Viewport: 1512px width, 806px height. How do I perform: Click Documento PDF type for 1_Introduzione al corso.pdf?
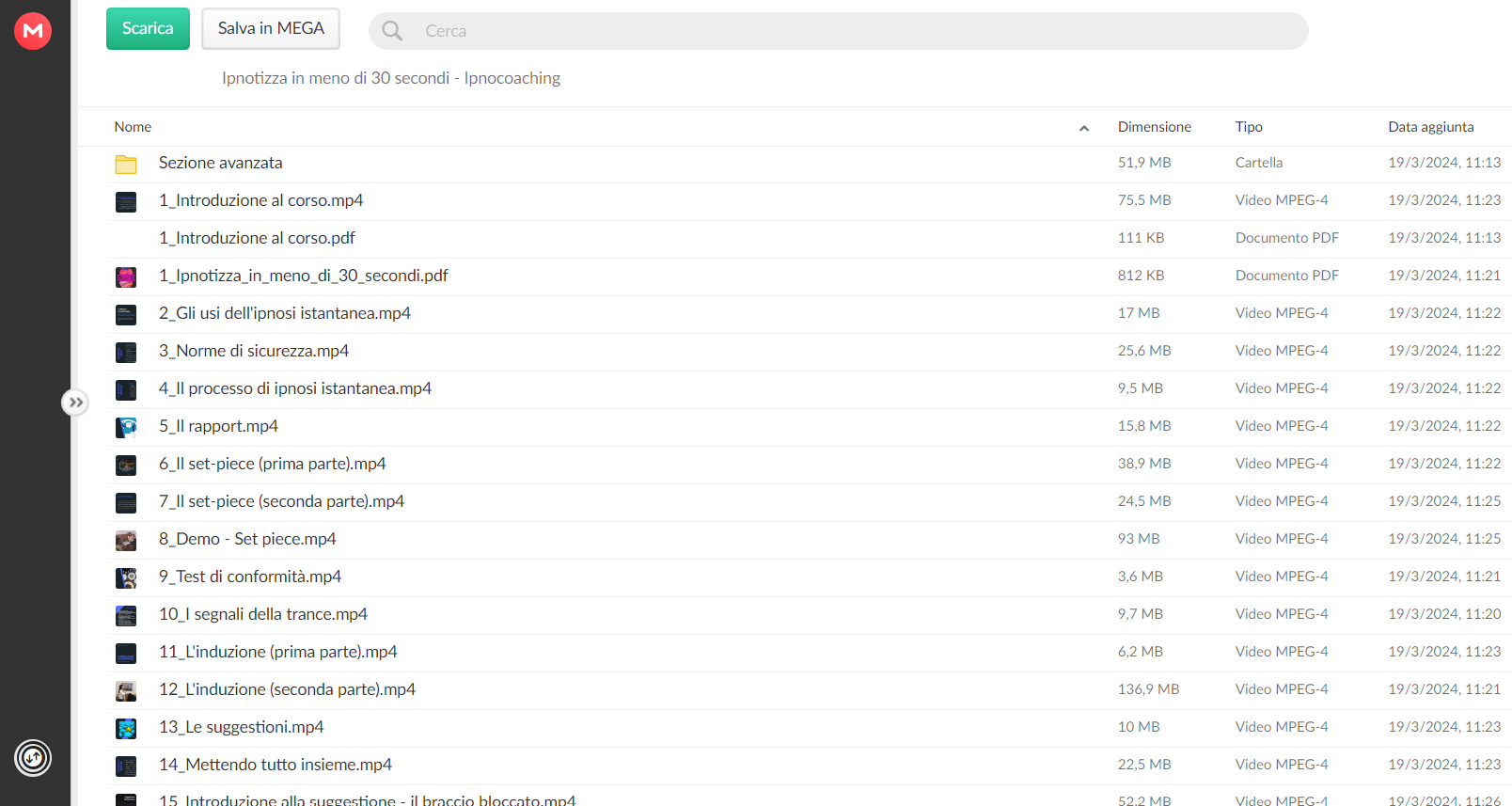click(1287, 238)
